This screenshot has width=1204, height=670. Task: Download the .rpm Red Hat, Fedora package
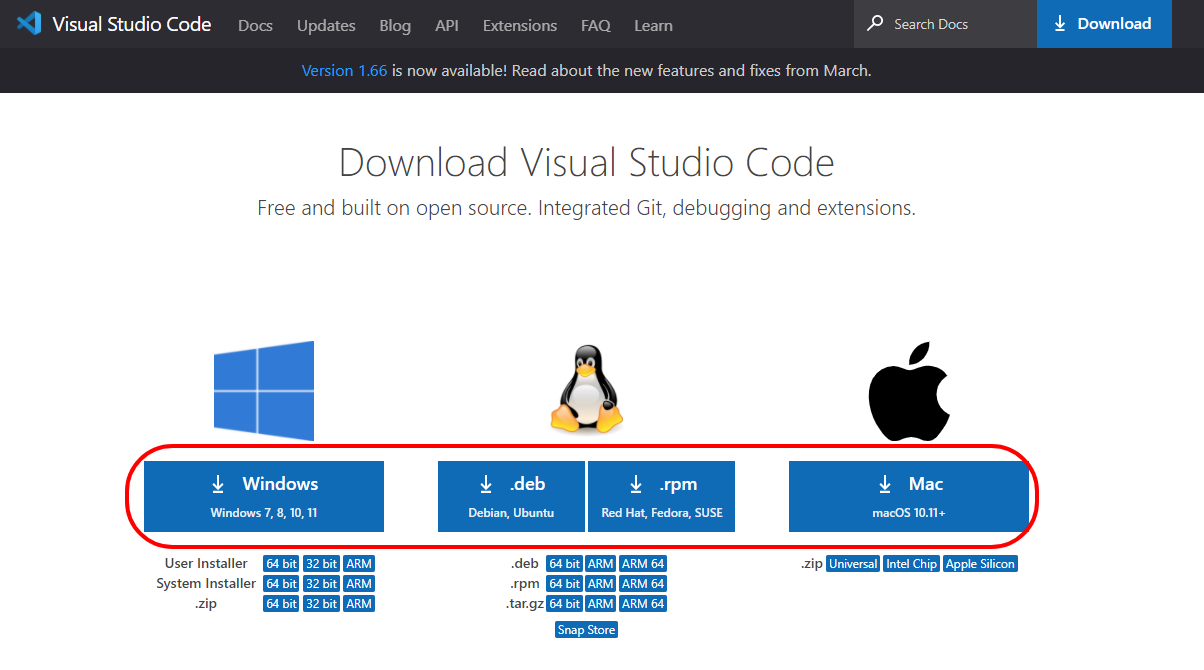click(661, 496)
